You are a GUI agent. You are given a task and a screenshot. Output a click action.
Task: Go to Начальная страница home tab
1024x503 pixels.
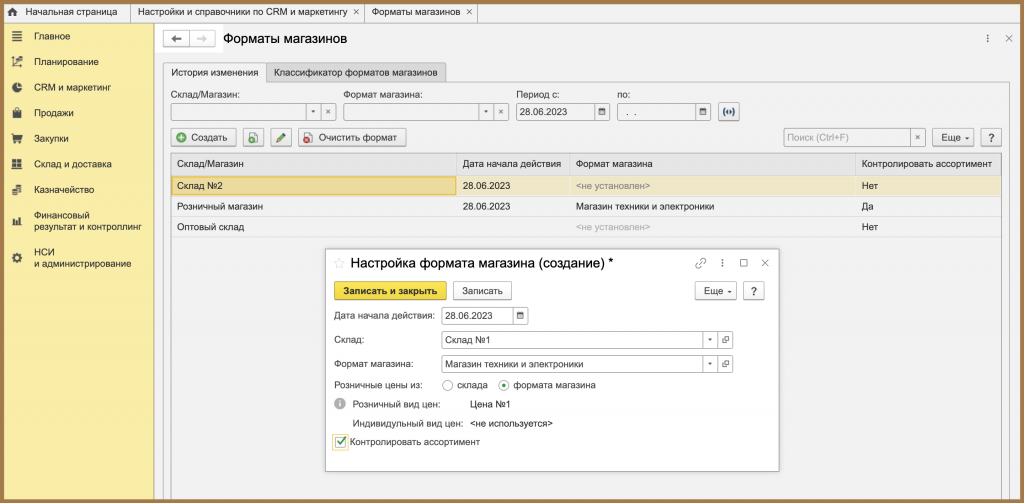point(65,12)
